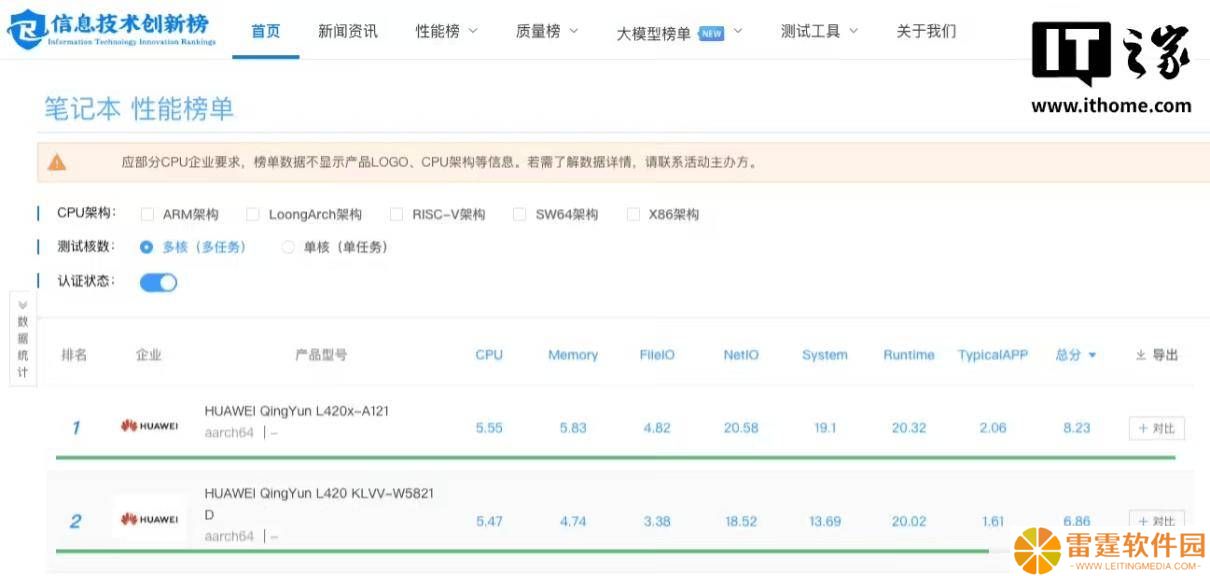Sort by the Memory column header
This screenshot has width=1210, height=576.
(573, 355)
